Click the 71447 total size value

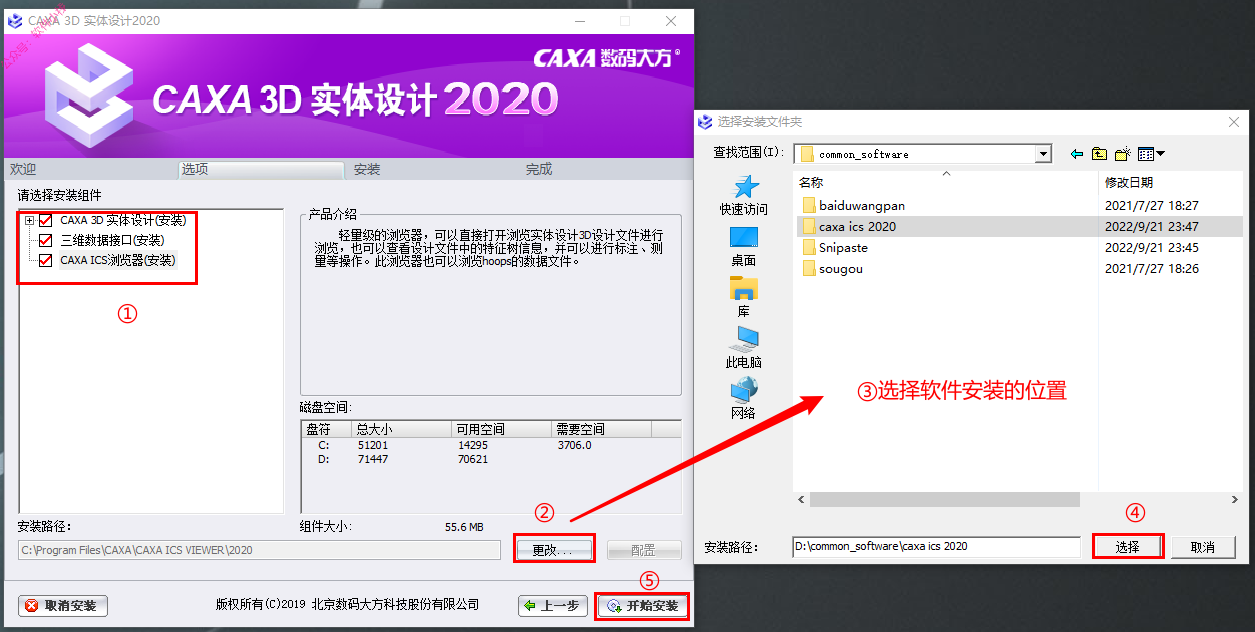372,459
